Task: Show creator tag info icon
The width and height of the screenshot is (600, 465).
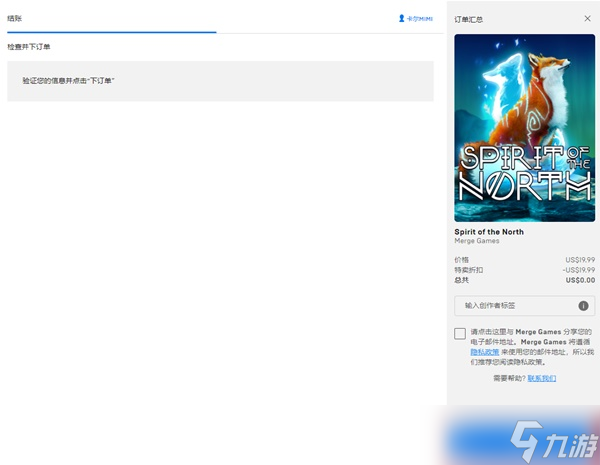Action: [x=583, y=305]
